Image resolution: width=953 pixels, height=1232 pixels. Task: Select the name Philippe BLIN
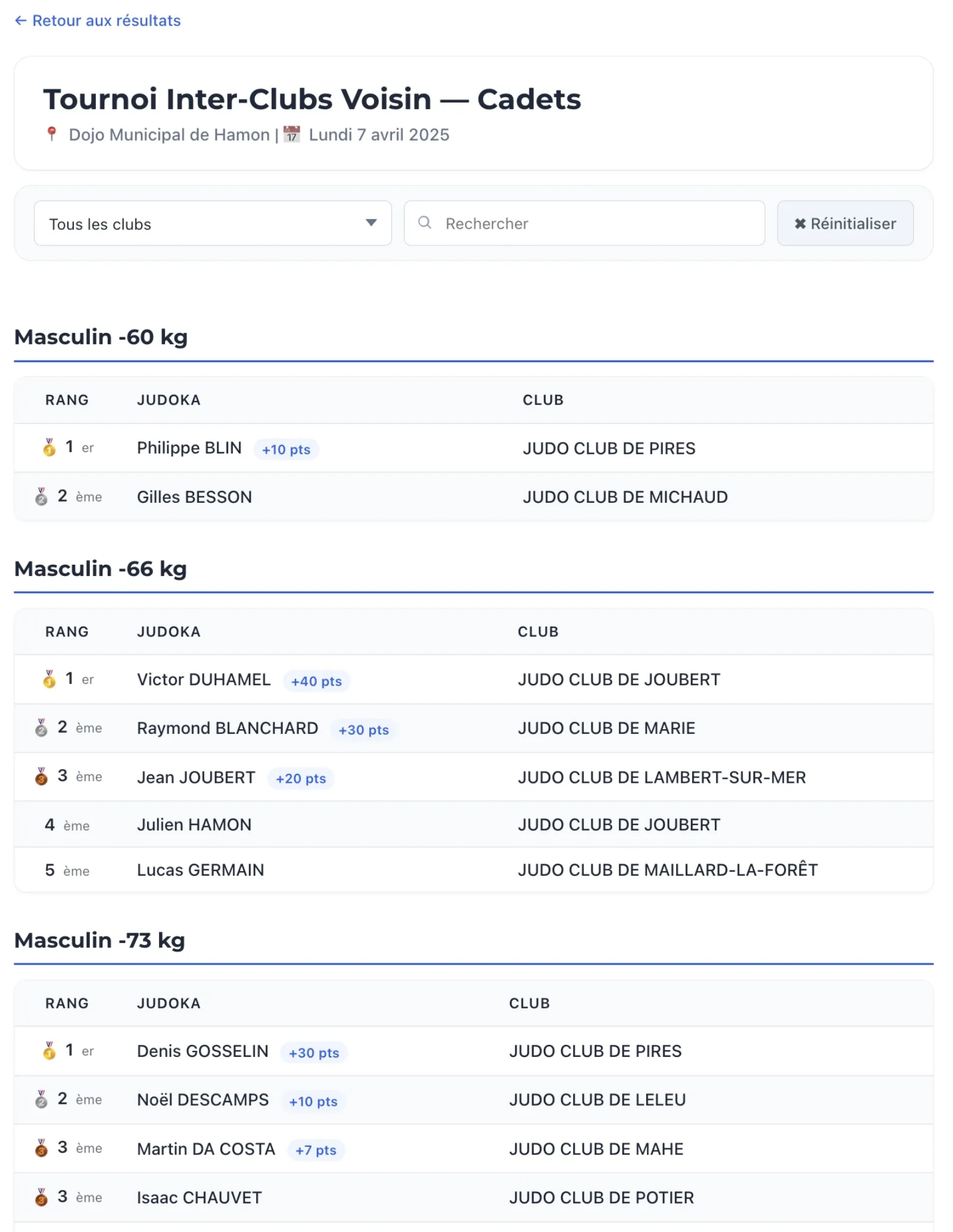(x=189, y=448)
